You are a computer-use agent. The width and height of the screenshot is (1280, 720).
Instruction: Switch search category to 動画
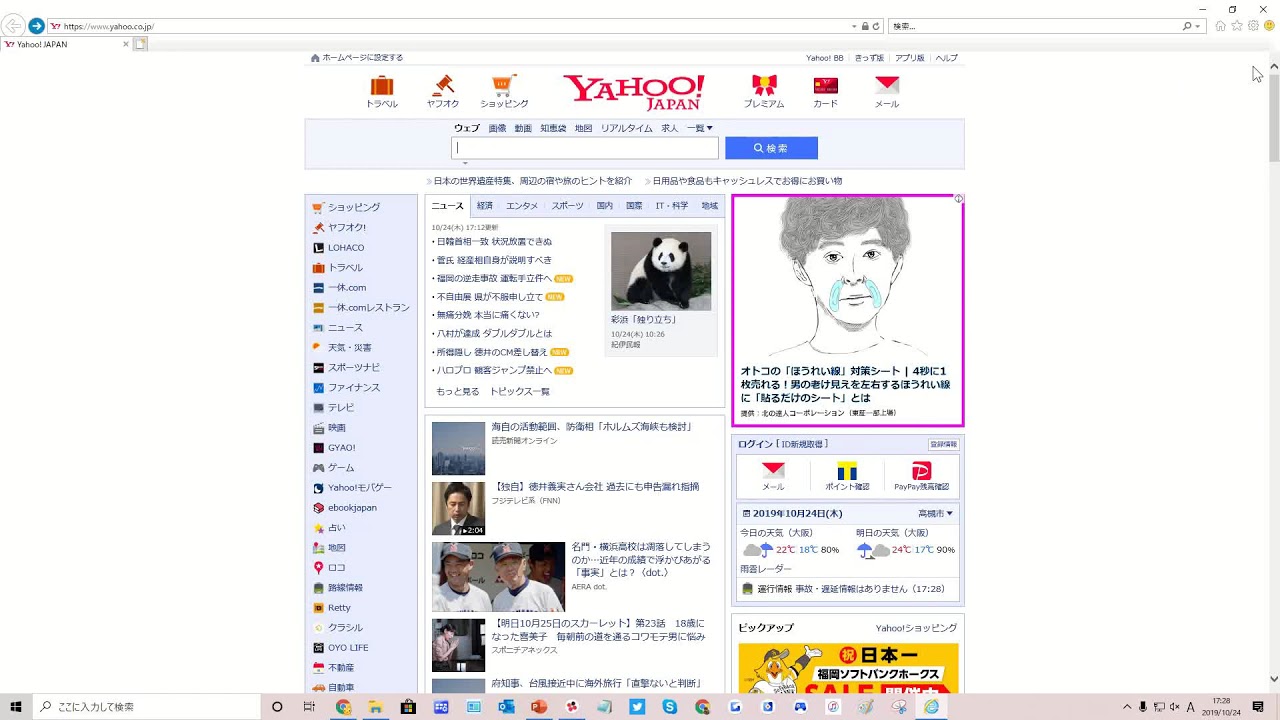[x=523, y=128]
